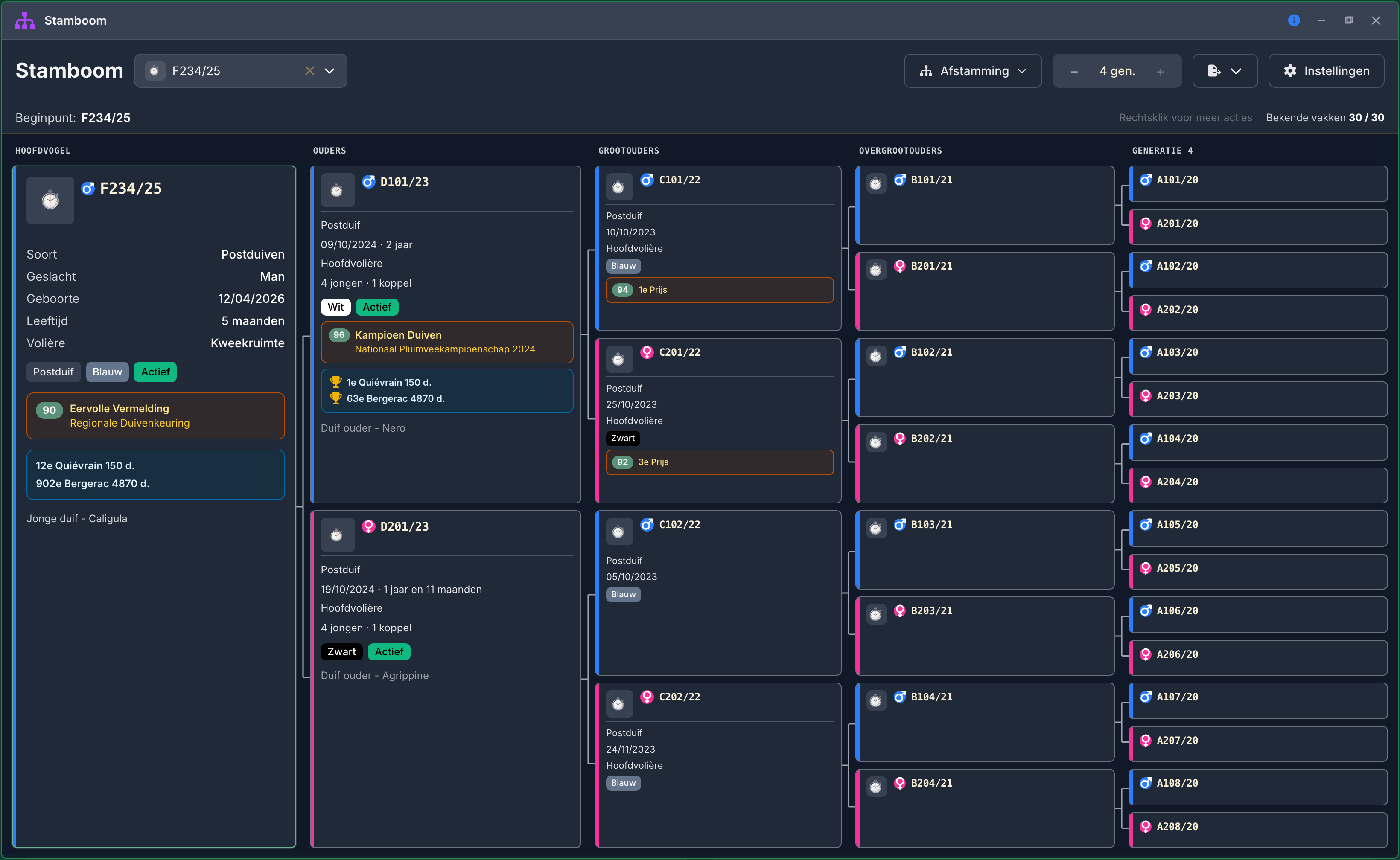This screenshot has height=860, width=1400.
Task: Click the trophy icon for 1e Quiévrain
Action: (336, 382)
